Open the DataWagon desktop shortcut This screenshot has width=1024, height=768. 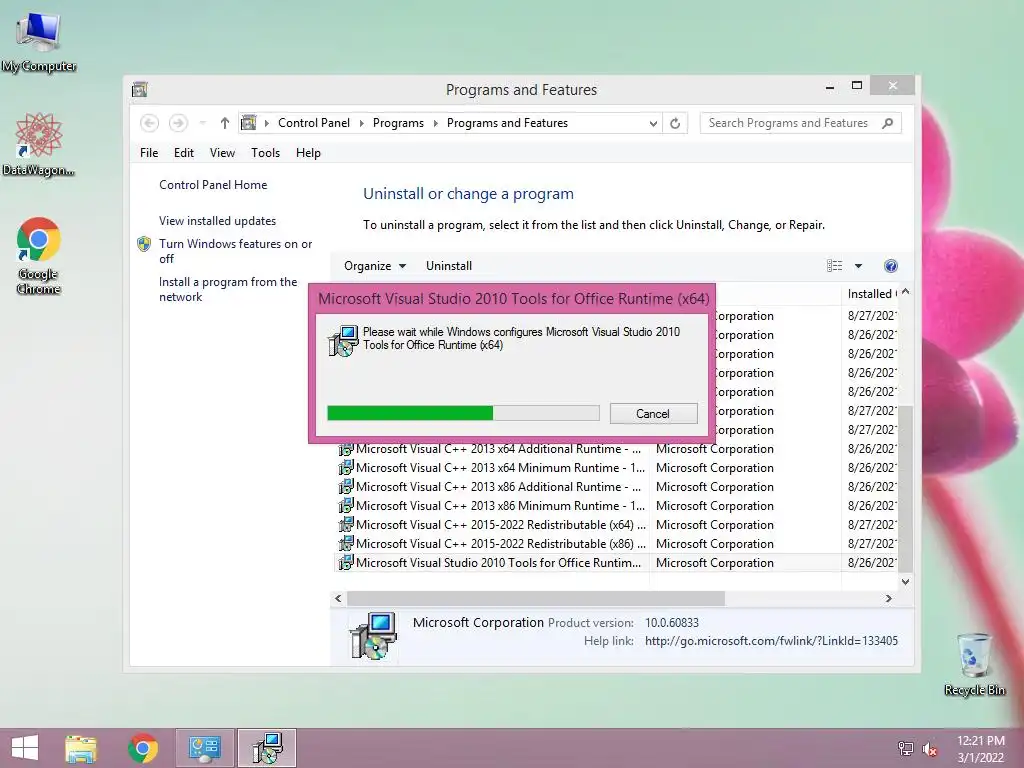[39, 145]
